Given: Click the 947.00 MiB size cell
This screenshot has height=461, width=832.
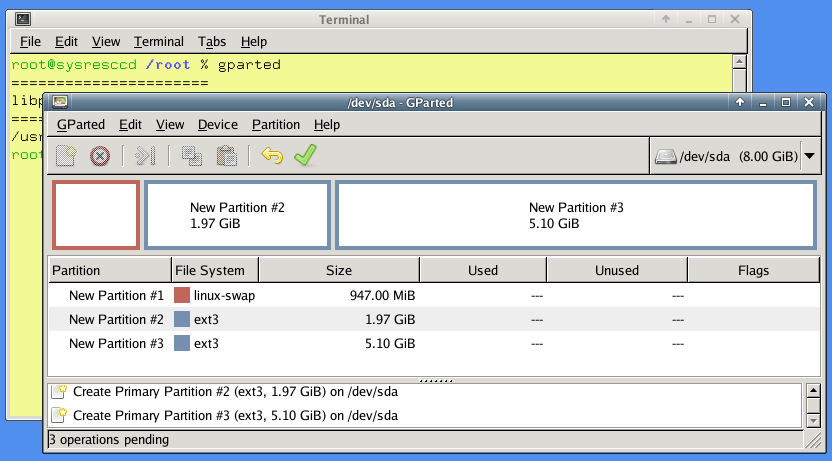Looking at the screenshot, I should [383, 295].
